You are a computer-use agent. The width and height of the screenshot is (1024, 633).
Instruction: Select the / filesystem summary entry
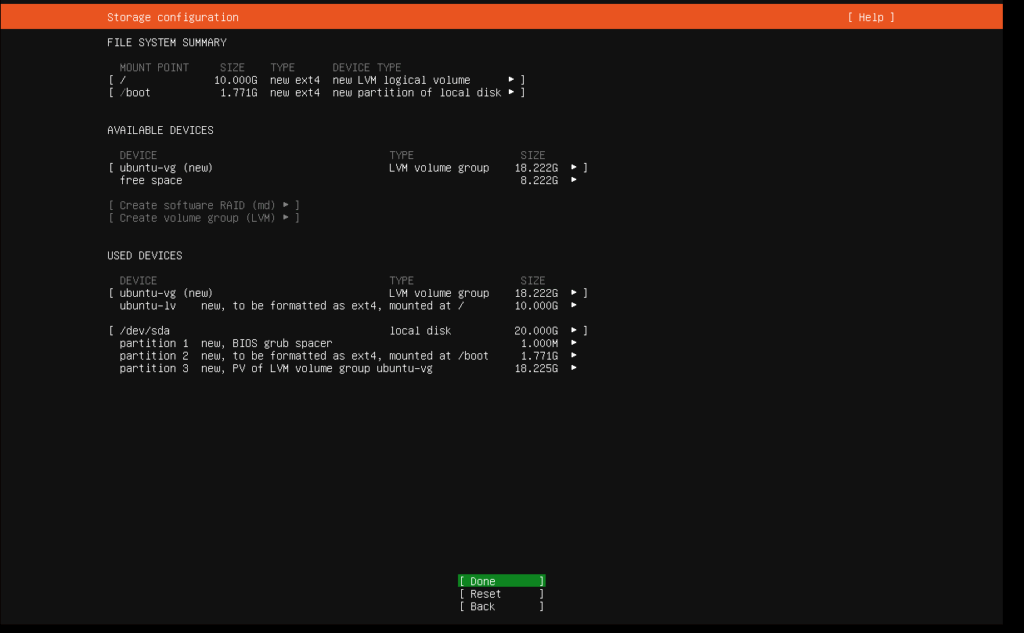(x=300, y=80)
